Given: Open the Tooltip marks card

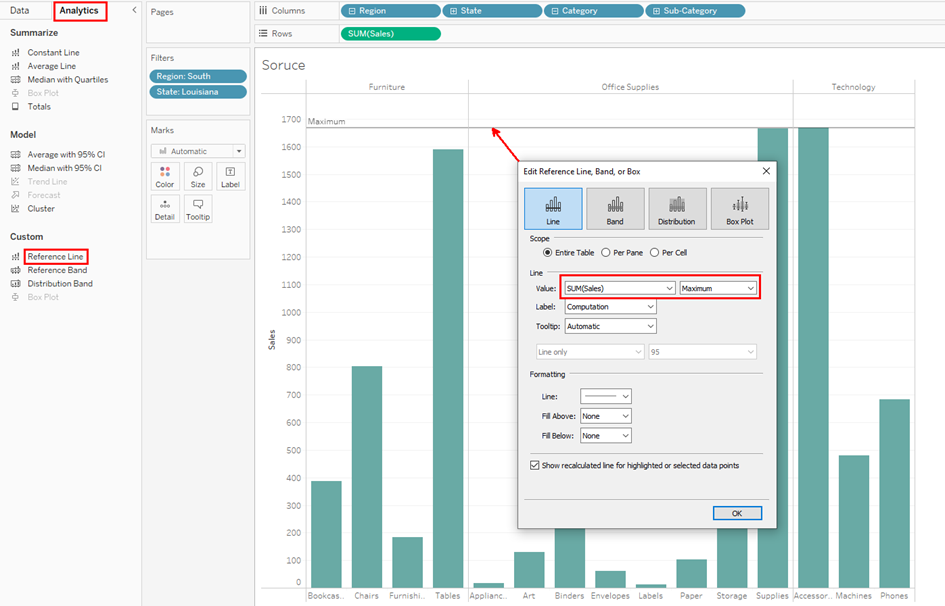Looking at the screenshot, I should (x=198, y=209).
